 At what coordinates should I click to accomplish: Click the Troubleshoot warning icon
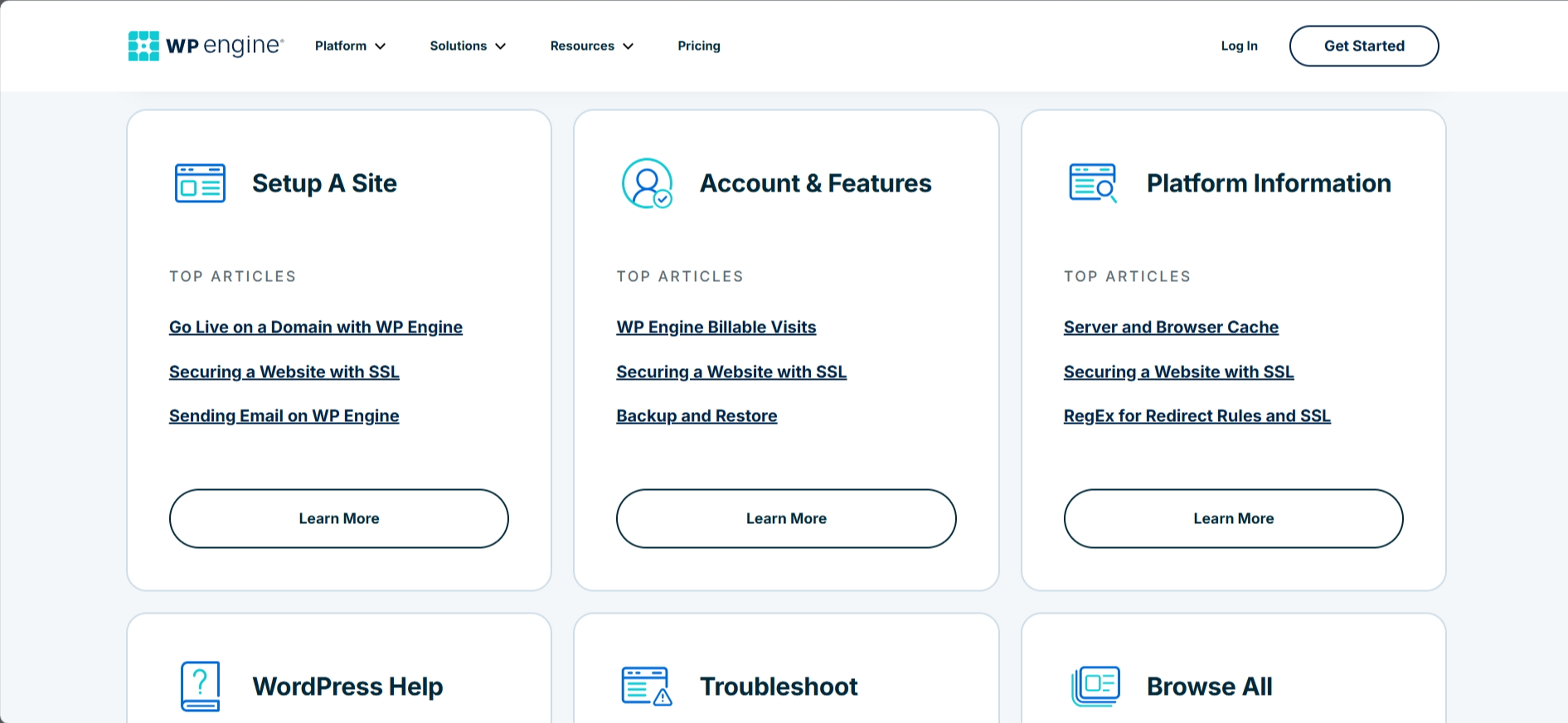tap(647, 686)
